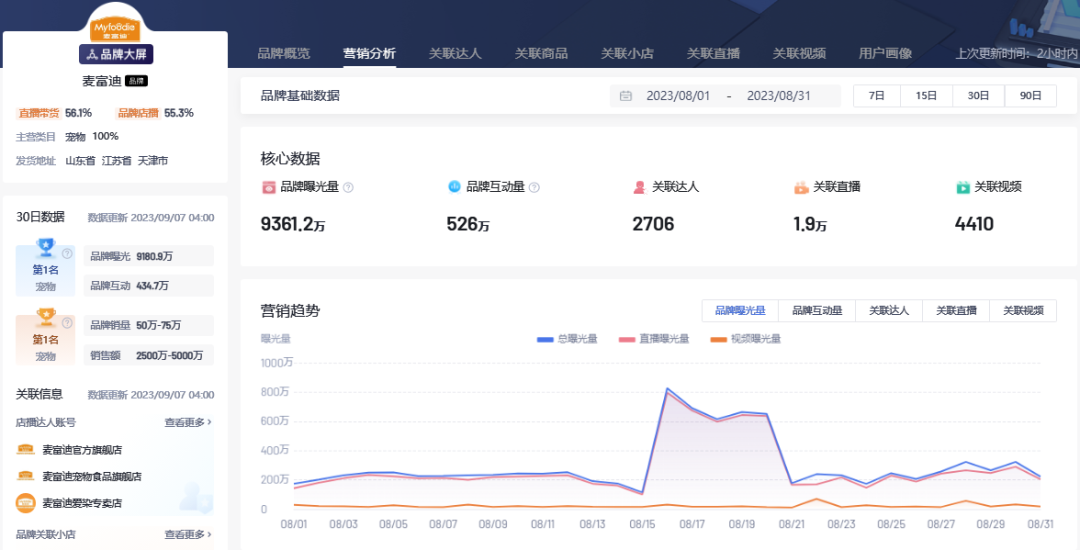The image size is (1080, 550).
Task: Click the 526万 interaction value
Action: pos(468,224)
